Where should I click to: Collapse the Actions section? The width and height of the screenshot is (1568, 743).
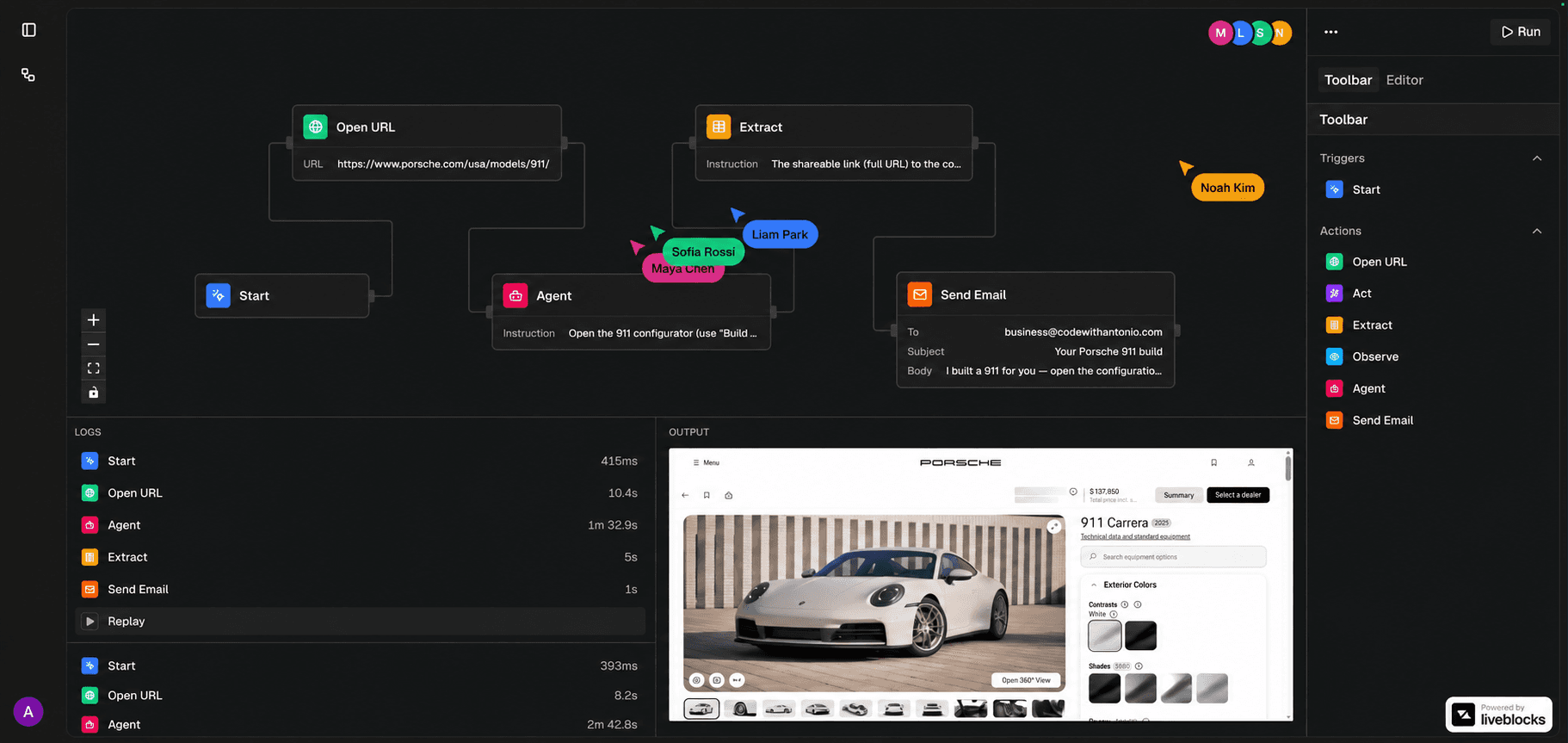pos(1537,231)
